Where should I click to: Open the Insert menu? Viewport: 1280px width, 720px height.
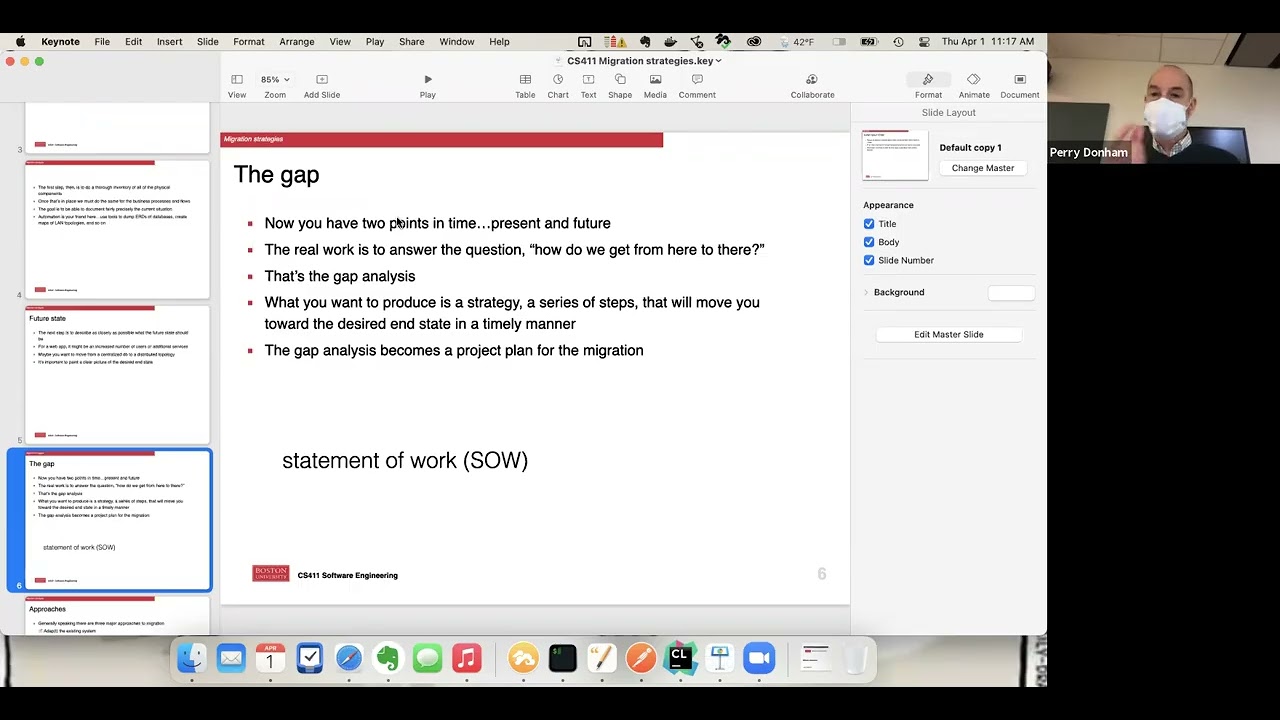click(x=169, y=42)
